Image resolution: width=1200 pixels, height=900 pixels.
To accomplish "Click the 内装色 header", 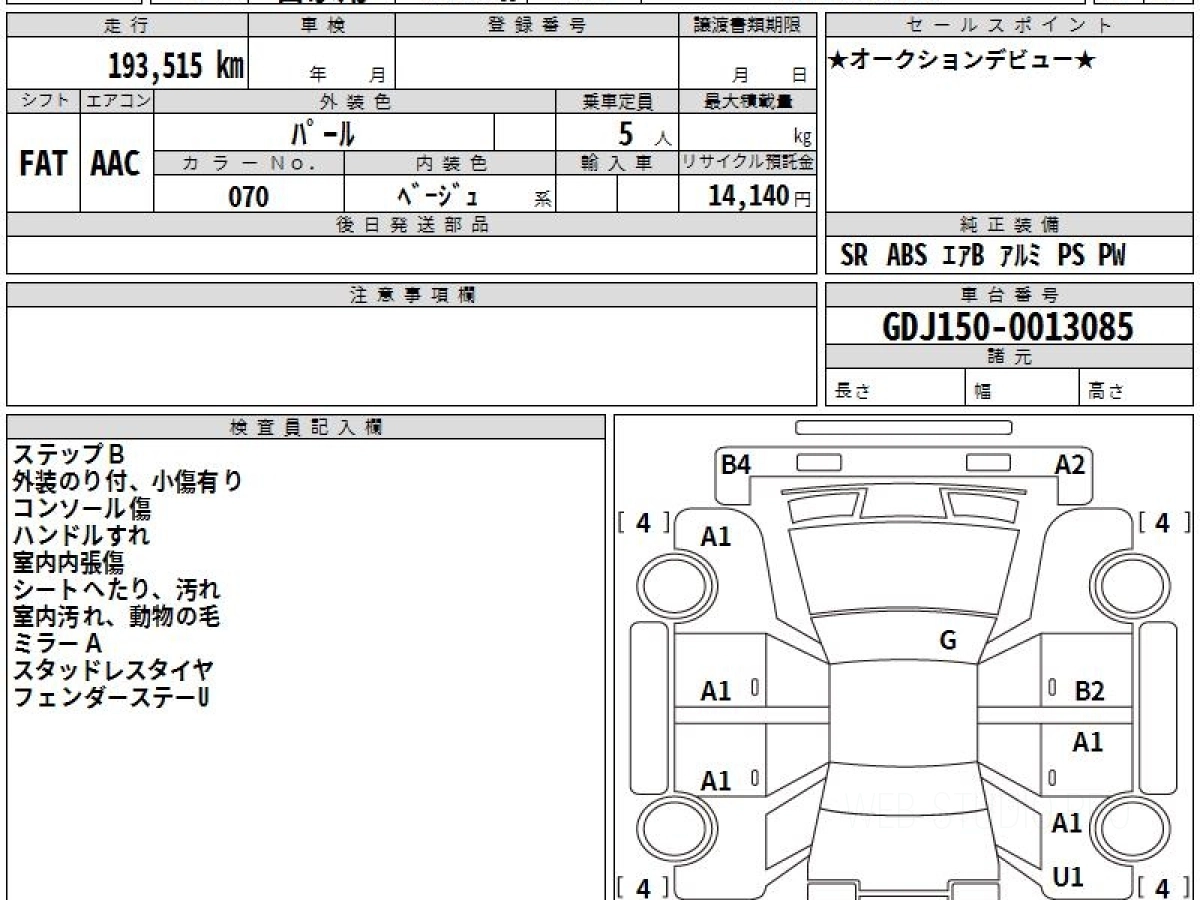I will (x=450, y=163).
